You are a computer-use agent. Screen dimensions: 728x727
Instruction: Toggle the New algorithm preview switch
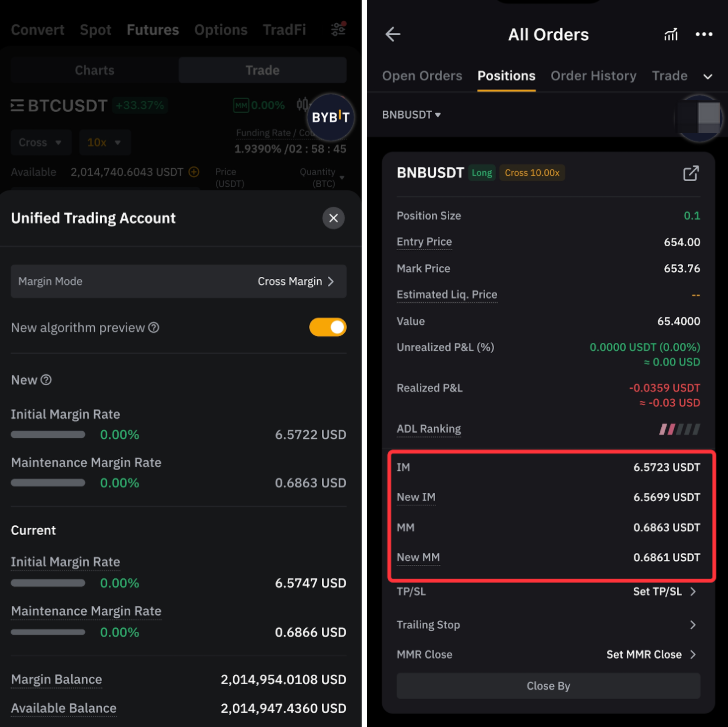tap(327, 327)
